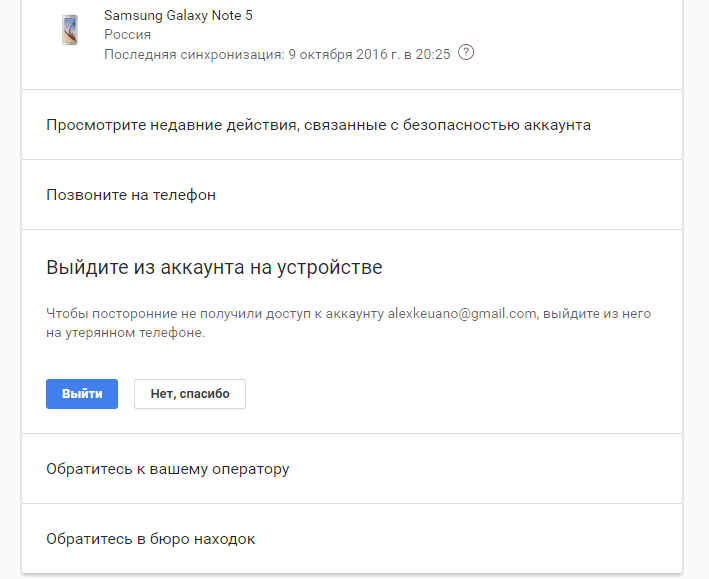Viewport: 709px width, 579px height.
Task: Click the word 'устройстве' in the heading
Action: [x=330, y=267]
